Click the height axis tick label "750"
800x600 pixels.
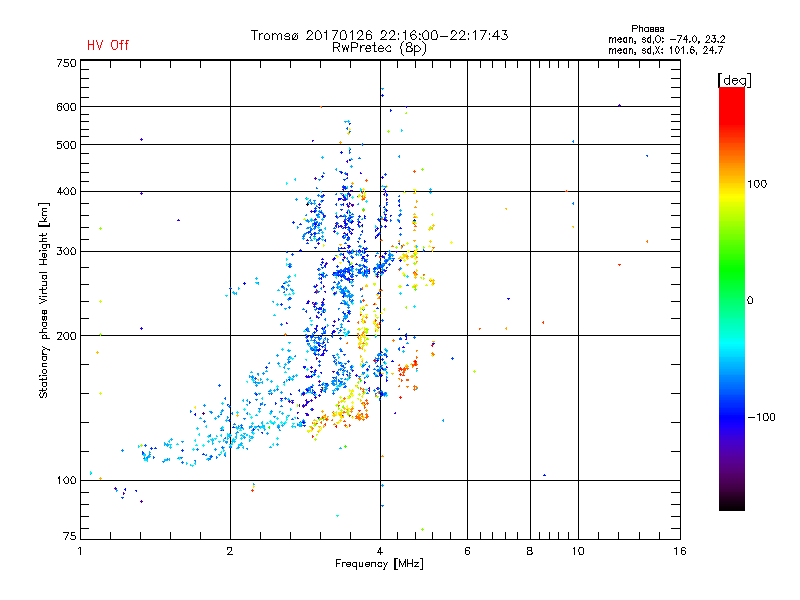(x=66, y=63)
